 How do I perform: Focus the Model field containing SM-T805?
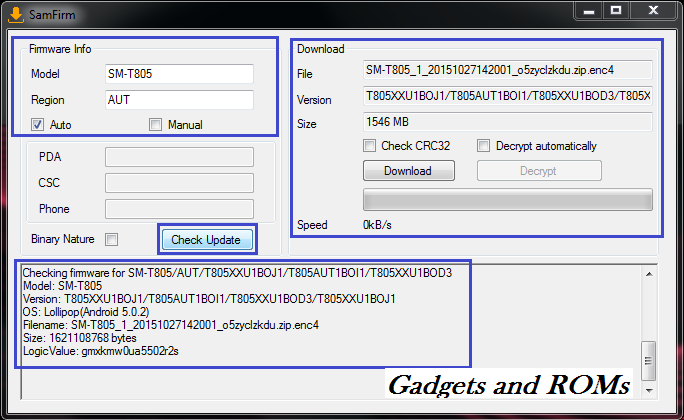178,74
